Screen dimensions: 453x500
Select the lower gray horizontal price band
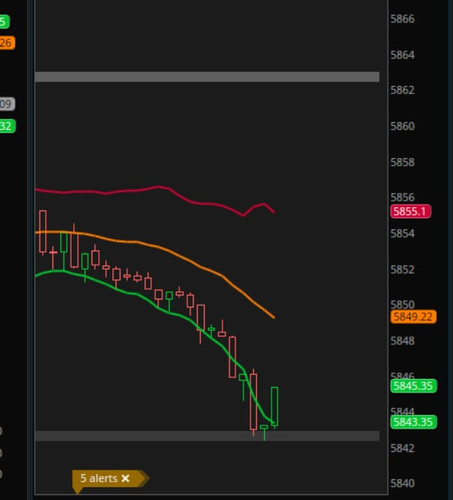pos(207,436)
